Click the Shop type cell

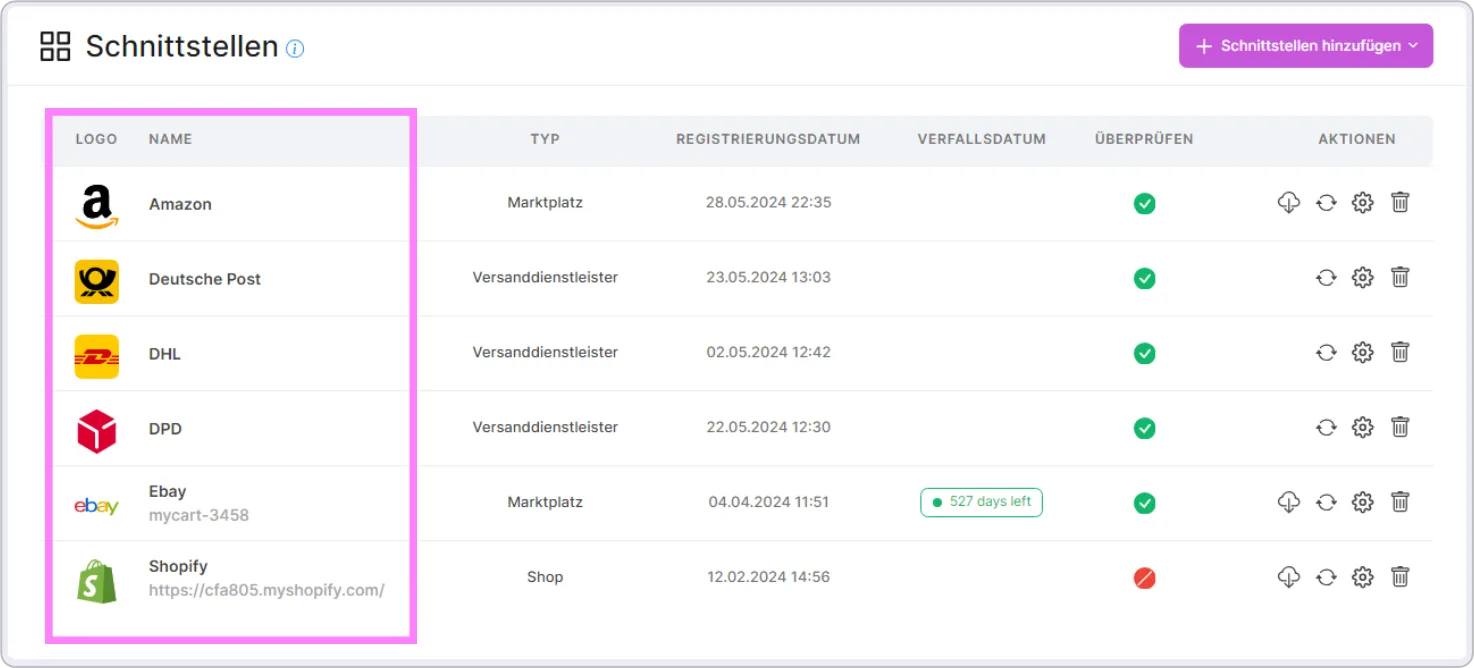tap(545, 577)
